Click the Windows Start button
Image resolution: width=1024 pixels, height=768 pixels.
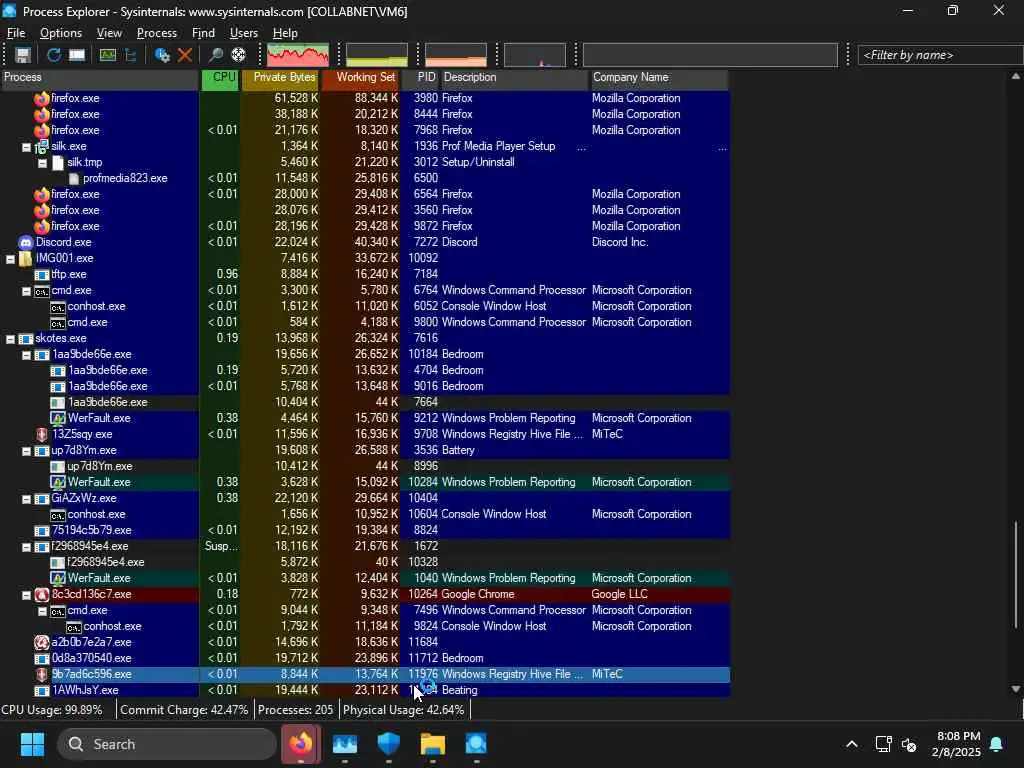pos(32,744)
